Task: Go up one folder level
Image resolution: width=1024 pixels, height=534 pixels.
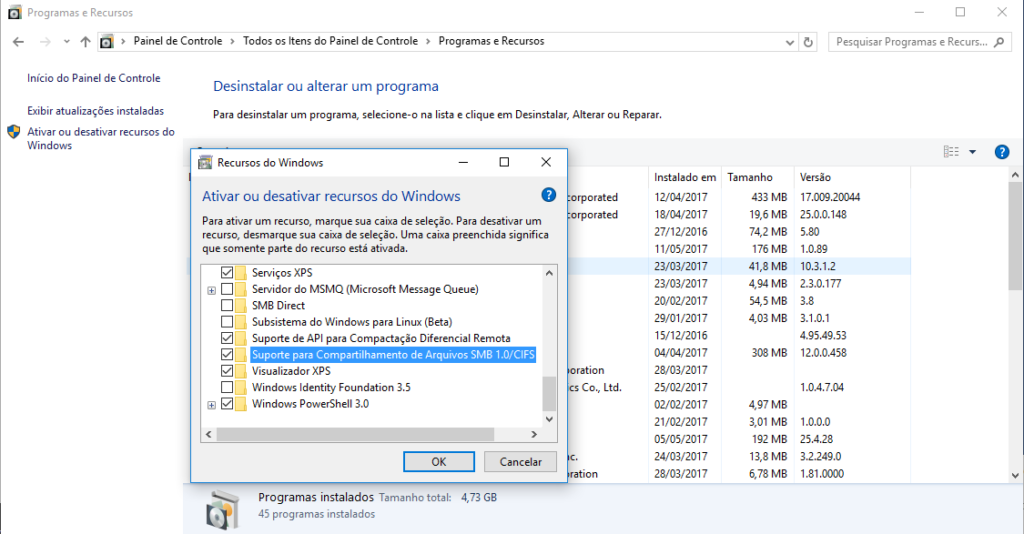Action: (86, 42)
